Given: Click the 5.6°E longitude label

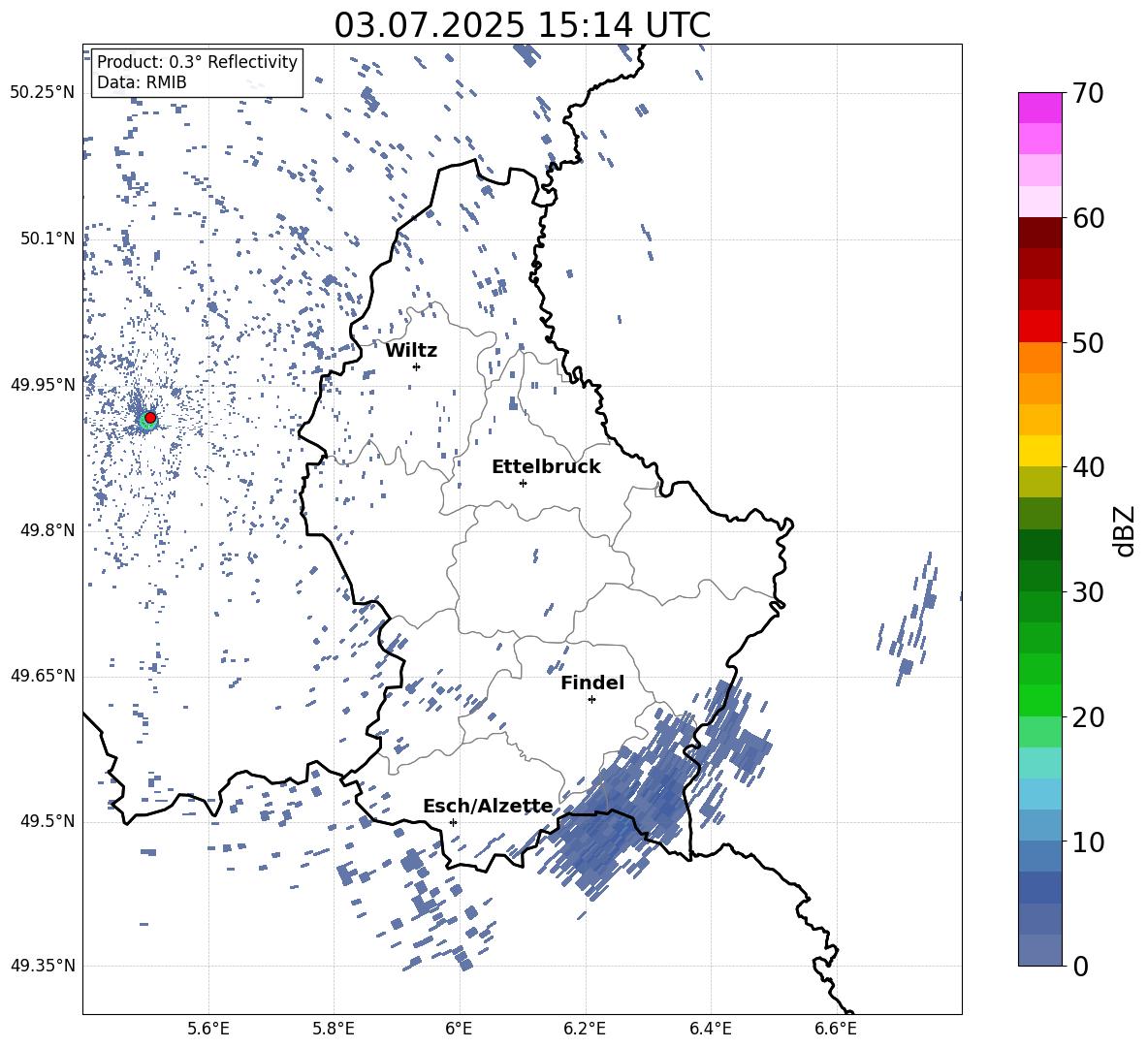Looking at the screenshot, I should coord(208,1029).
